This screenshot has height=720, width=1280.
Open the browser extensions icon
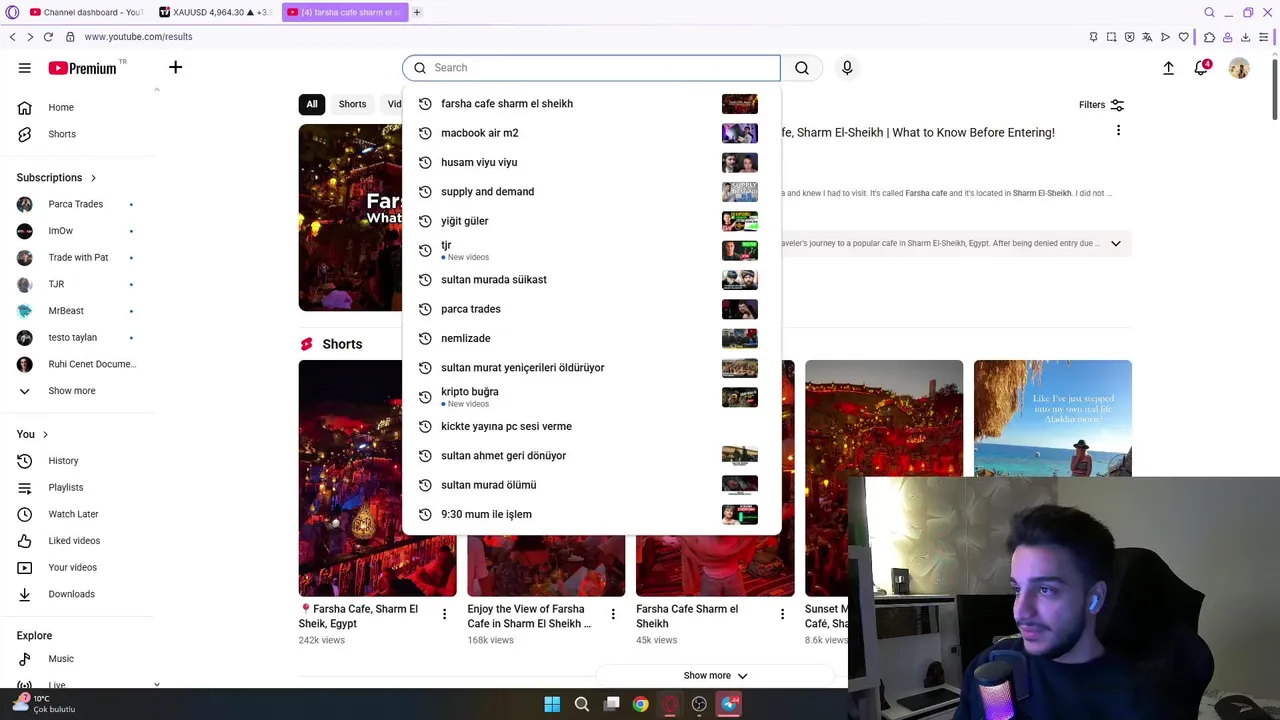(x=1209, y=37)
